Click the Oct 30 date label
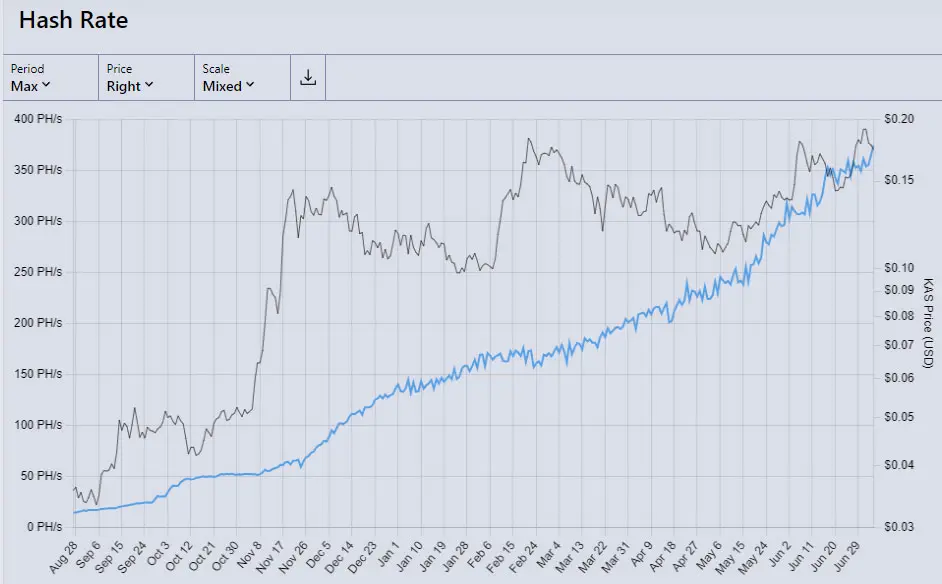Viewport: 942px width, 584px height. click(225, 556)
